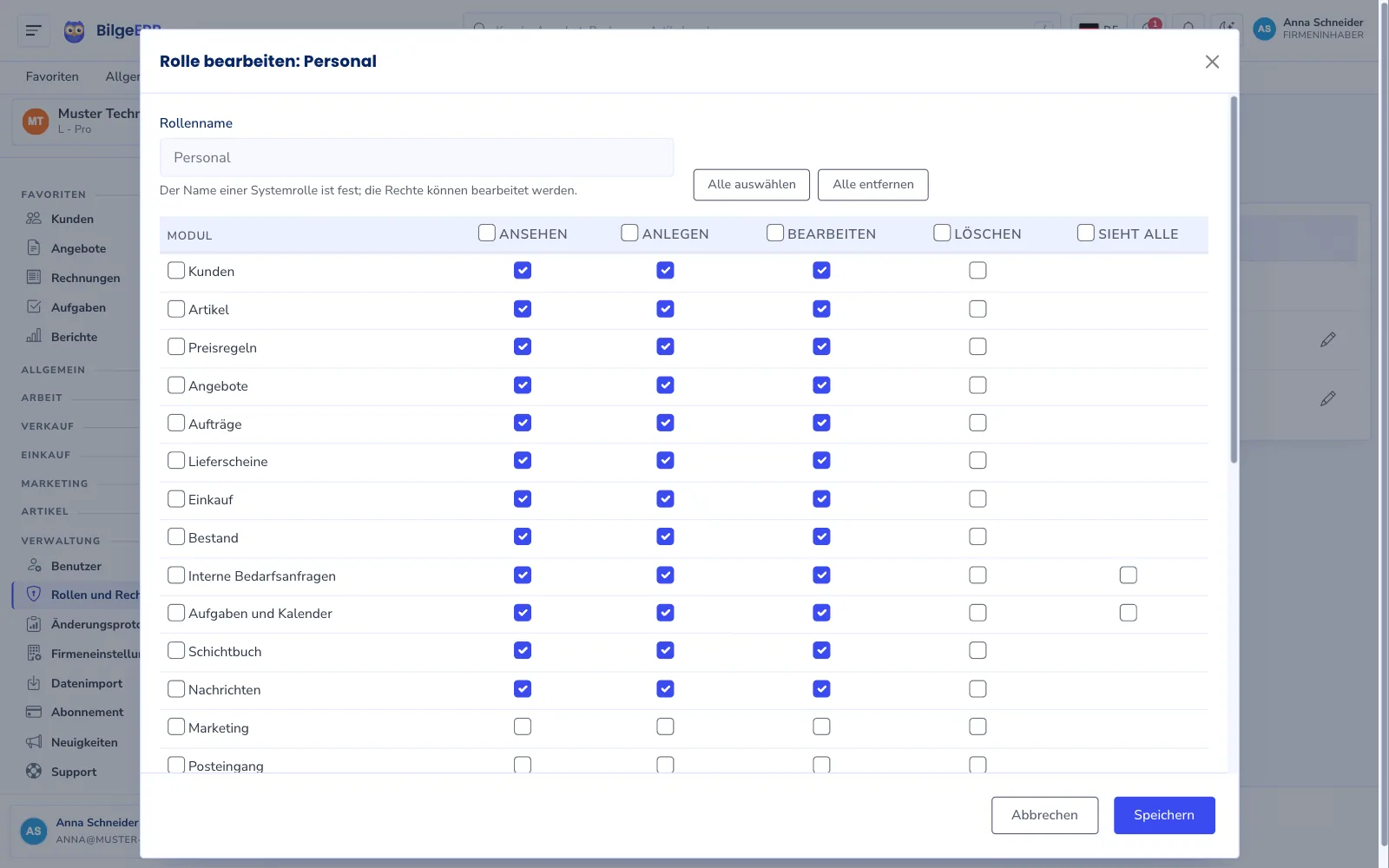The height and width of the screenshot is (868, 1389).
Task: Click the Änderungsprotokoll icon in sidebar
Action: point(34,624)
